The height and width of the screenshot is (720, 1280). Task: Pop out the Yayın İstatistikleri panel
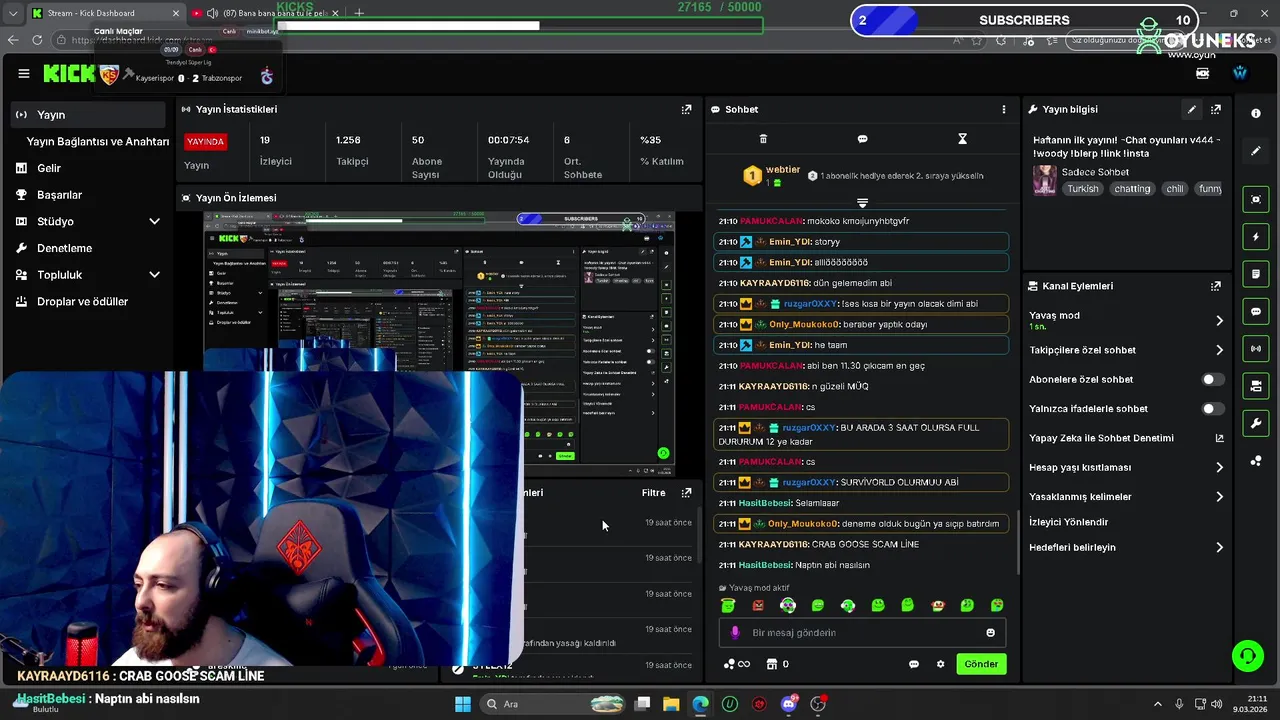pyautogui.click(x=686, y=109)
